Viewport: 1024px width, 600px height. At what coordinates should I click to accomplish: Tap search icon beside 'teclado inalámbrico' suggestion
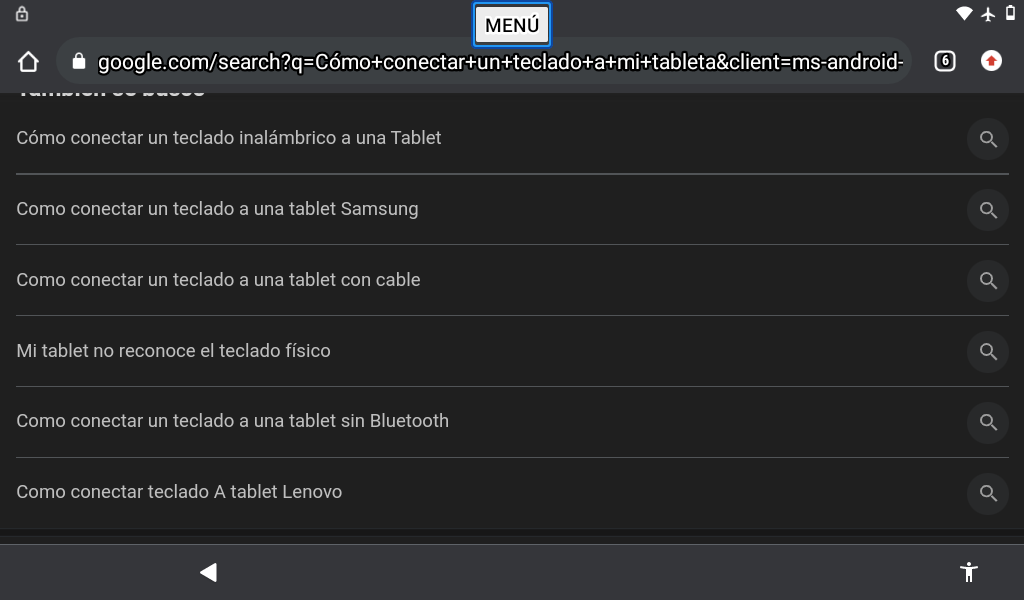pos(988,139)
